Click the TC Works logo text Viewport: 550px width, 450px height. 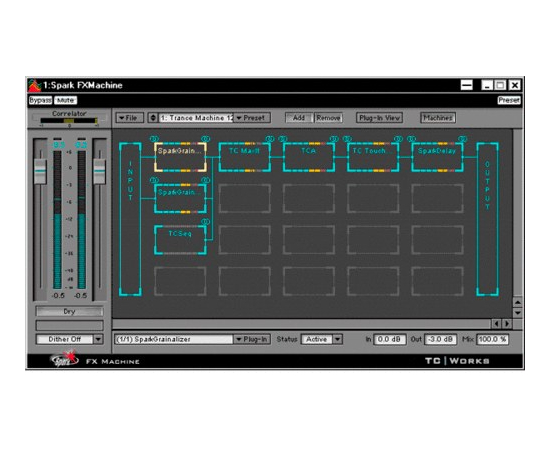click(x=457, y=361)
